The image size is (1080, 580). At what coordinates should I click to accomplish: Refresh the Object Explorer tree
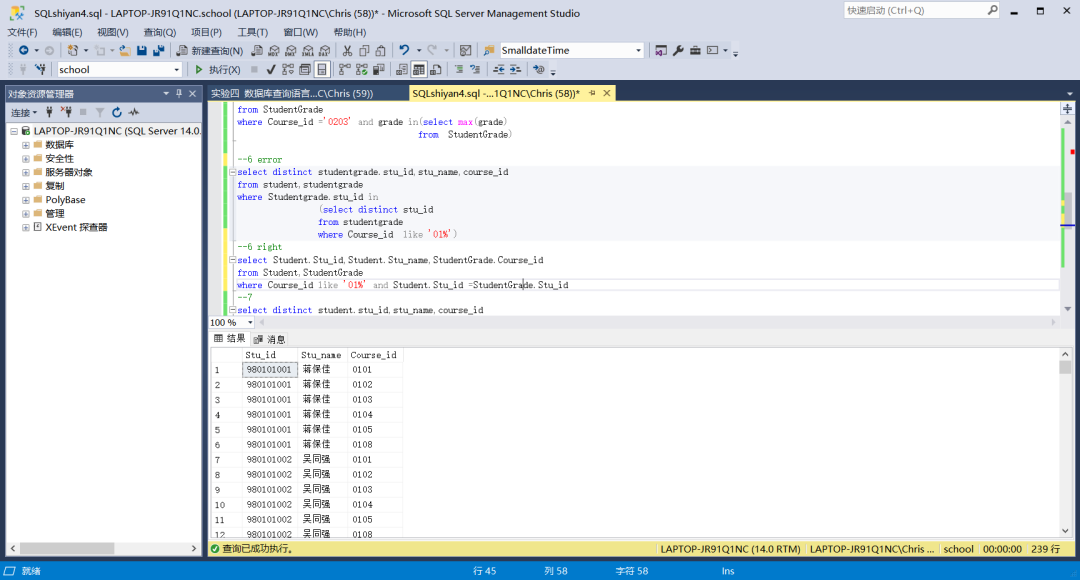pos(117,112)
